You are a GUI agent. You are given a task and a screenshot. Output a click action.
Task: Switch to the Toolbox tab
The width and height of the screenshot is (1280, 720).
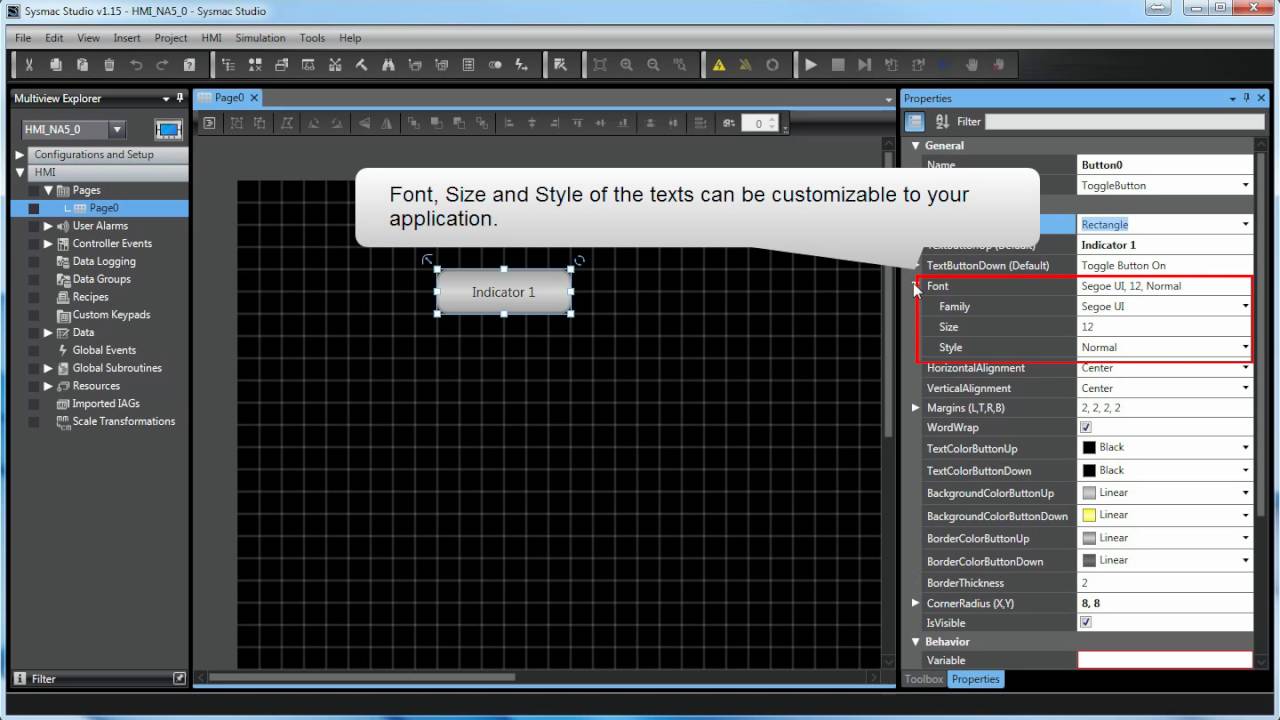(924, 679)
